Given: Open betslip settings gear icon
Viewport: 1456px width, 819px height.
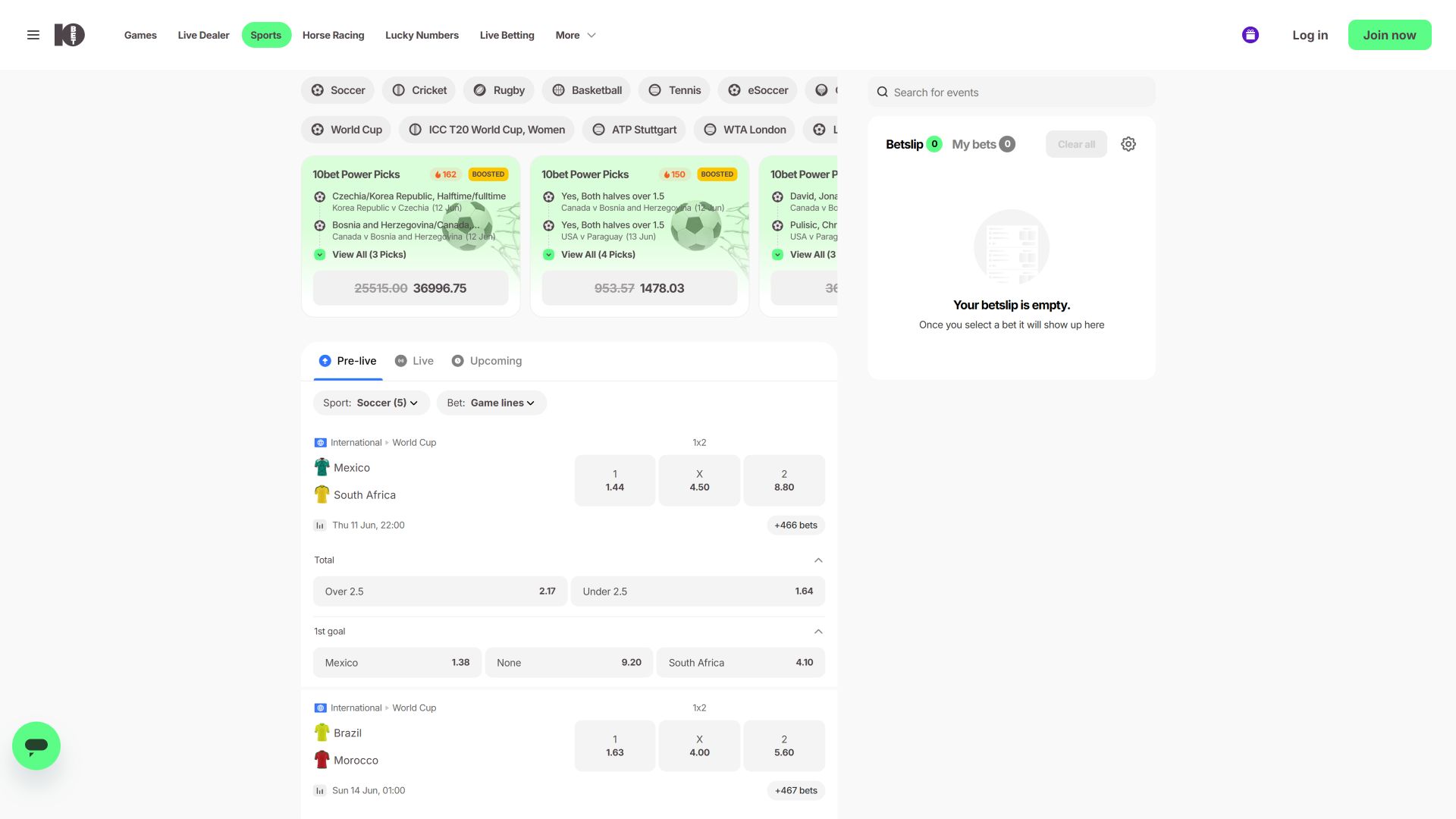Looking at the screenshot, I should click(1128, 144).
